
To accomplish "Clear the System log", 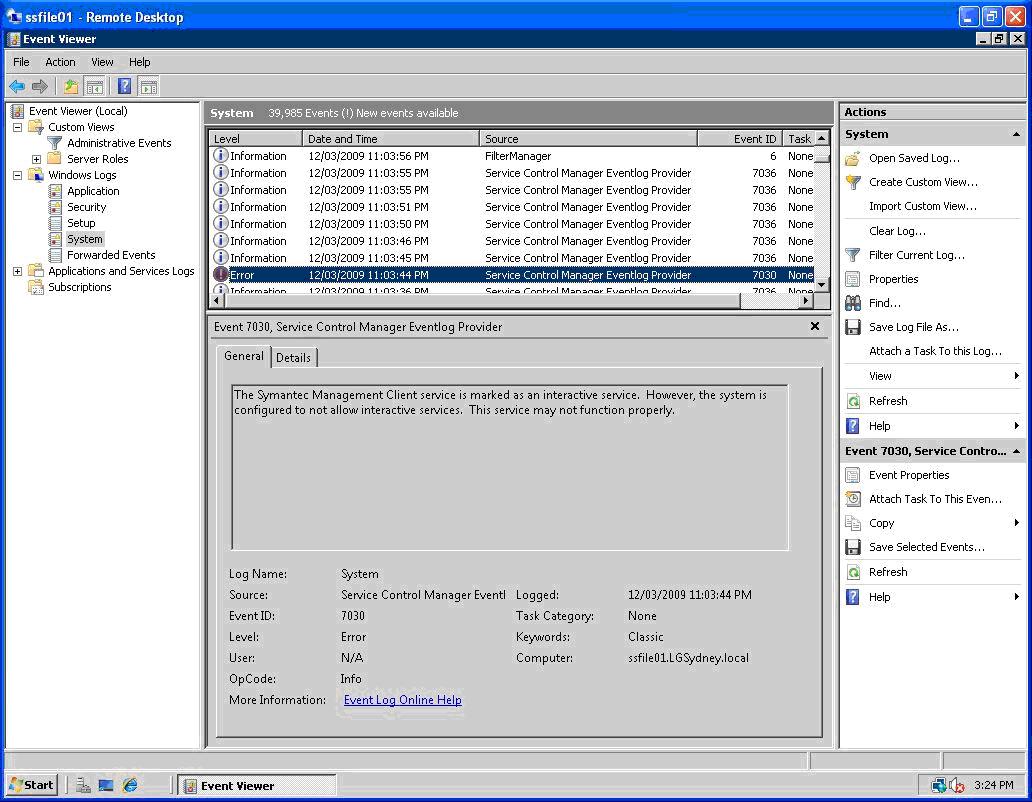I will (895, 231).
